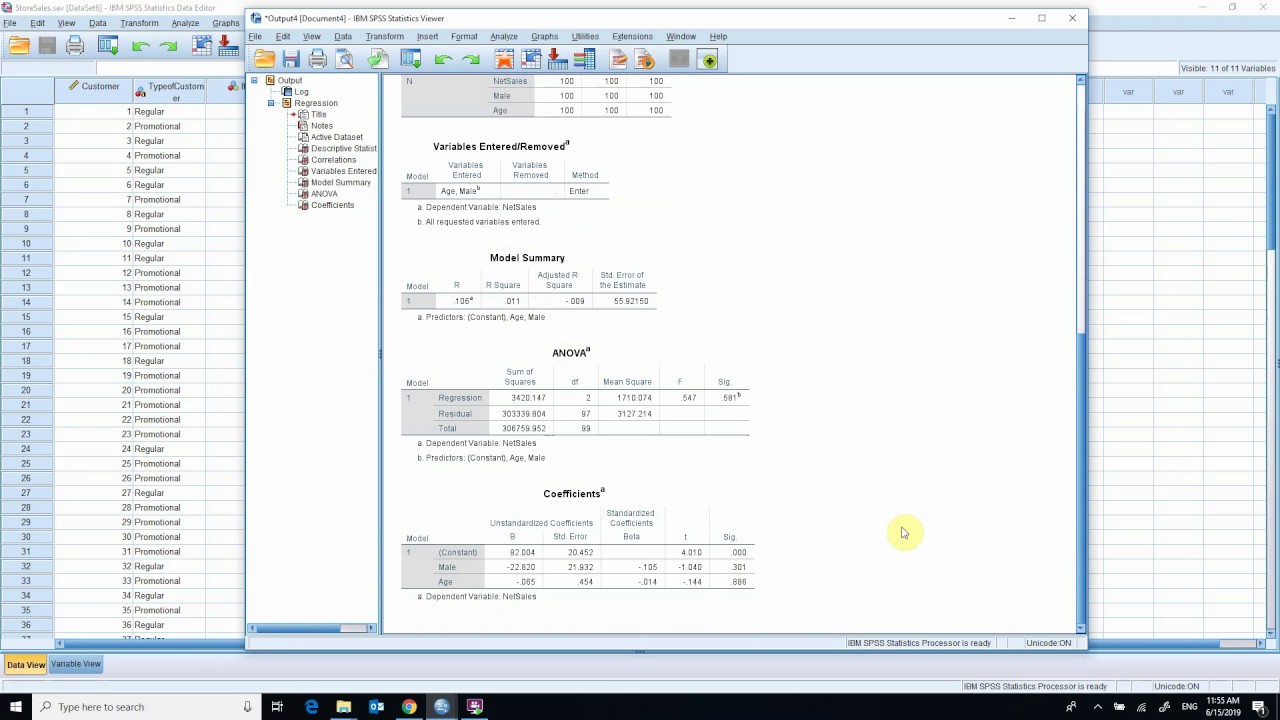Open file icon in Data Editor toolbar
Viewport: 1280px width, 720px height.
[x=19, y=45]
